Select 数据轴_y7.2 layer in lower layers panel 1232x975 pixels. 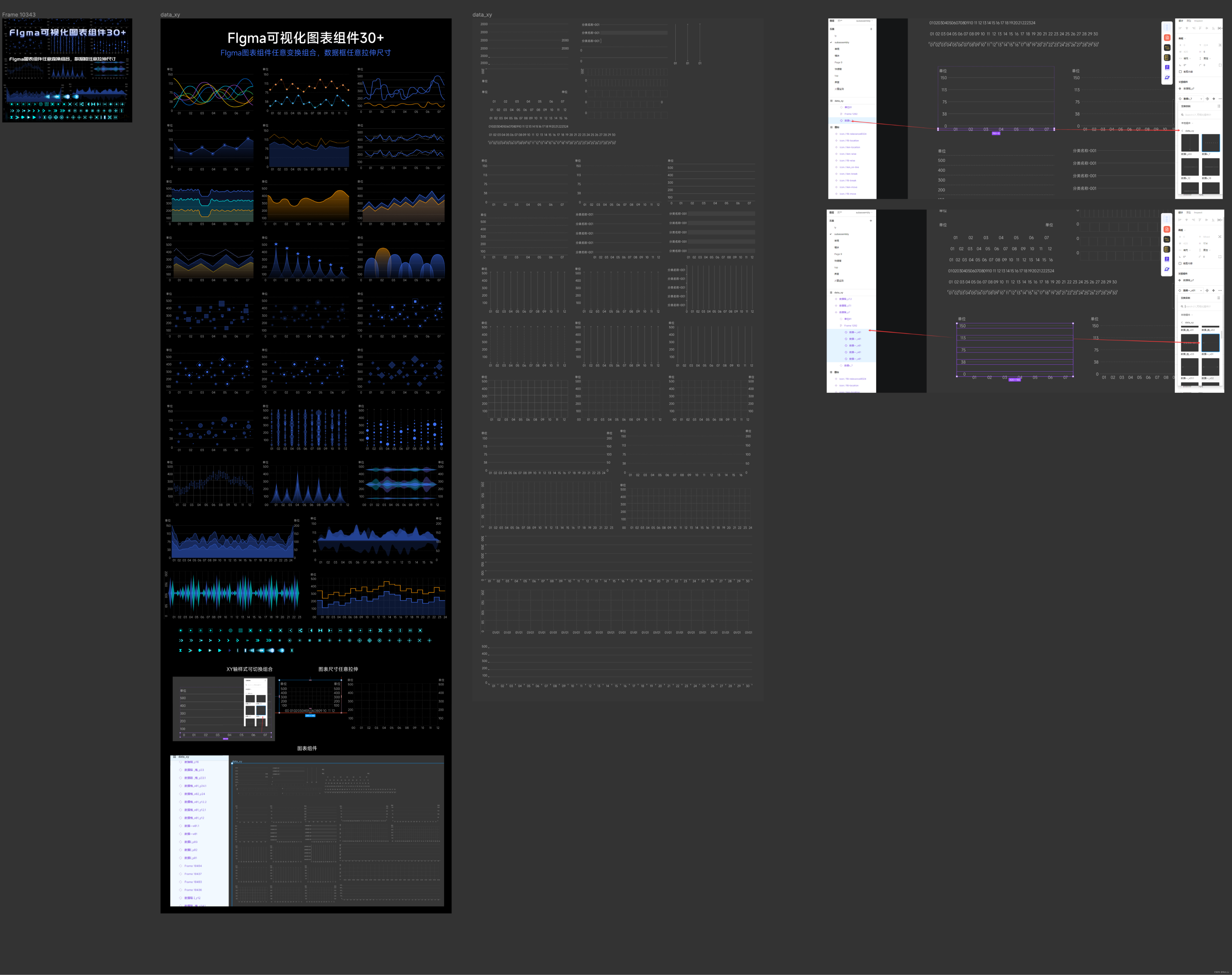(845, 299)
